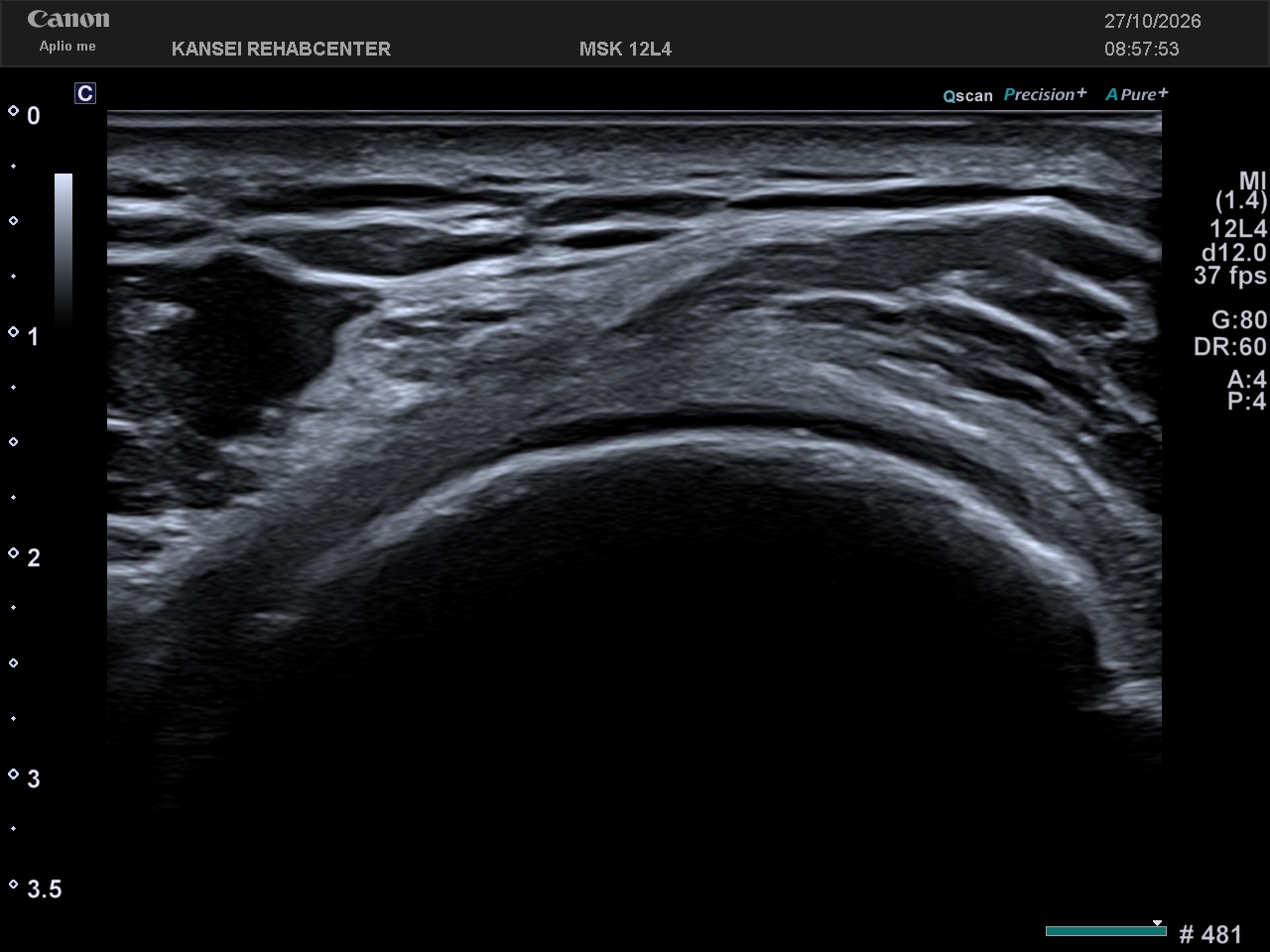Click the Canon logo
This screenshot has width=1270, height=952.
coord(68,19)
